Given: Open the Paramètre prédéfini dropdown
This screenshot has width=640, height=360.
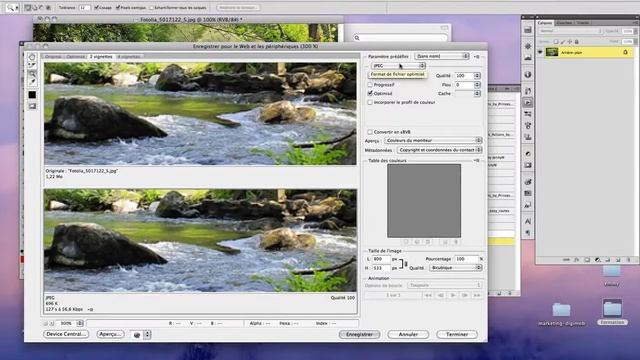Looking at the screenshot, I should point(442,56).
